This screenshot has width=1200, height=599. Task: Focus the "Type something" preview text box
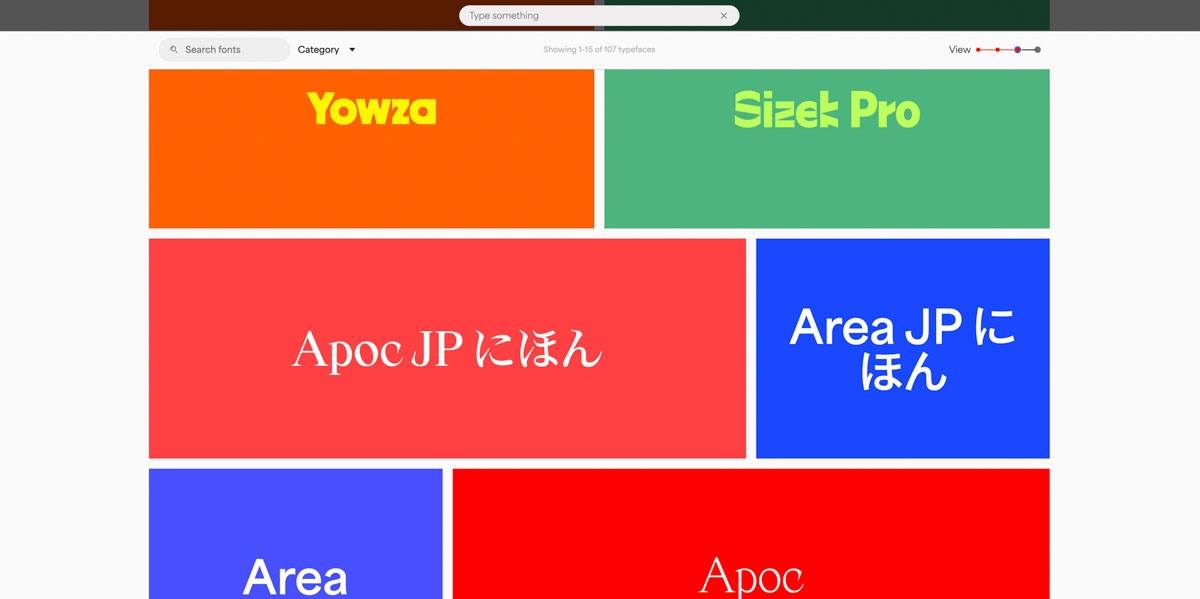coord(590,16)
